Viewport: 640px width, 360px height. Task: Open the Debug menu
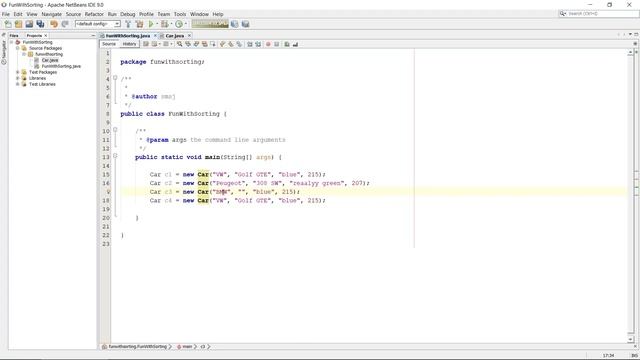pyautogui.click(x=128, y=14)
